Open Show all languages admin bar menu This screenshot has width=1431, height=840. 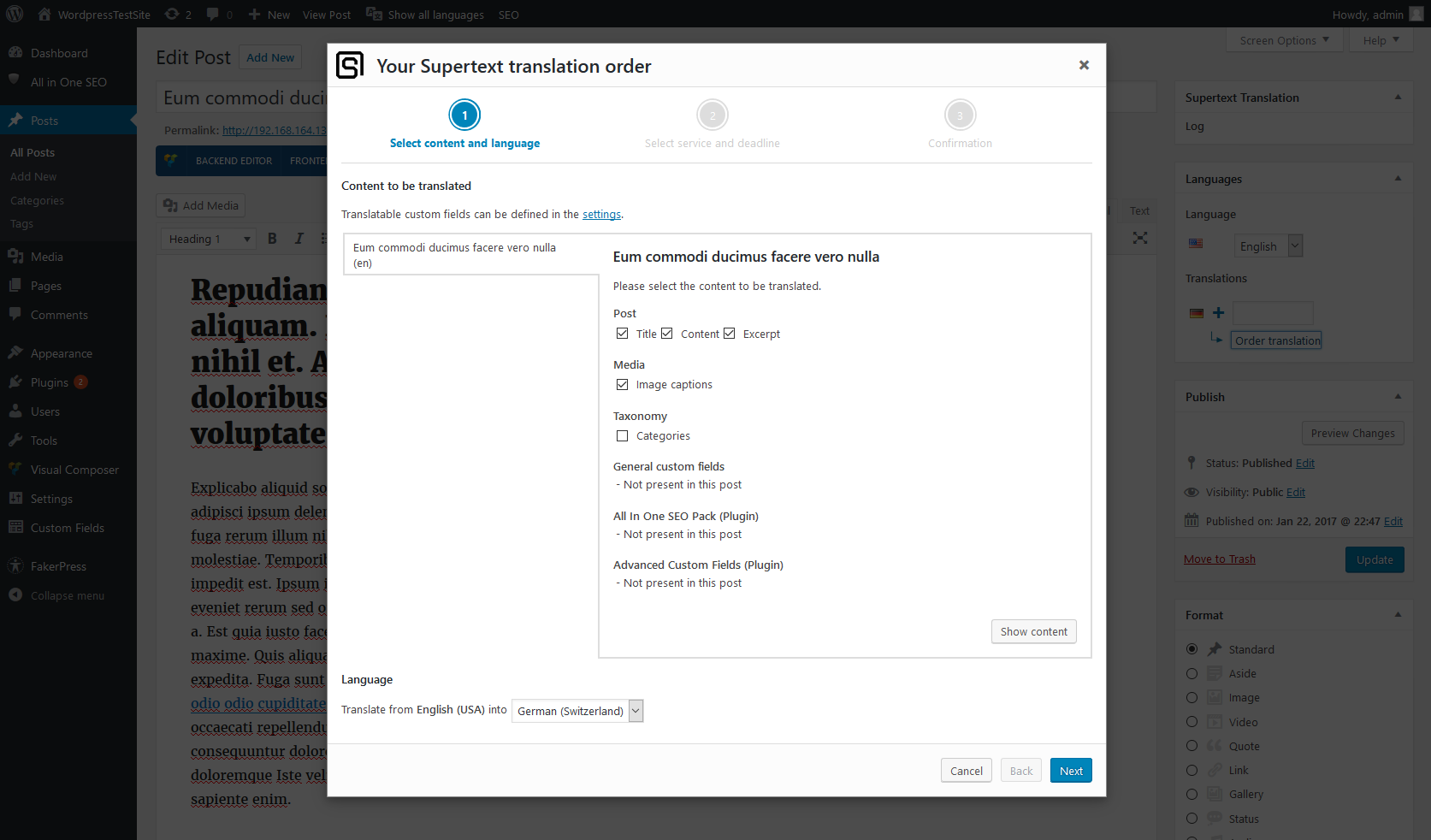pyautogui.click(x=425, y=15)
